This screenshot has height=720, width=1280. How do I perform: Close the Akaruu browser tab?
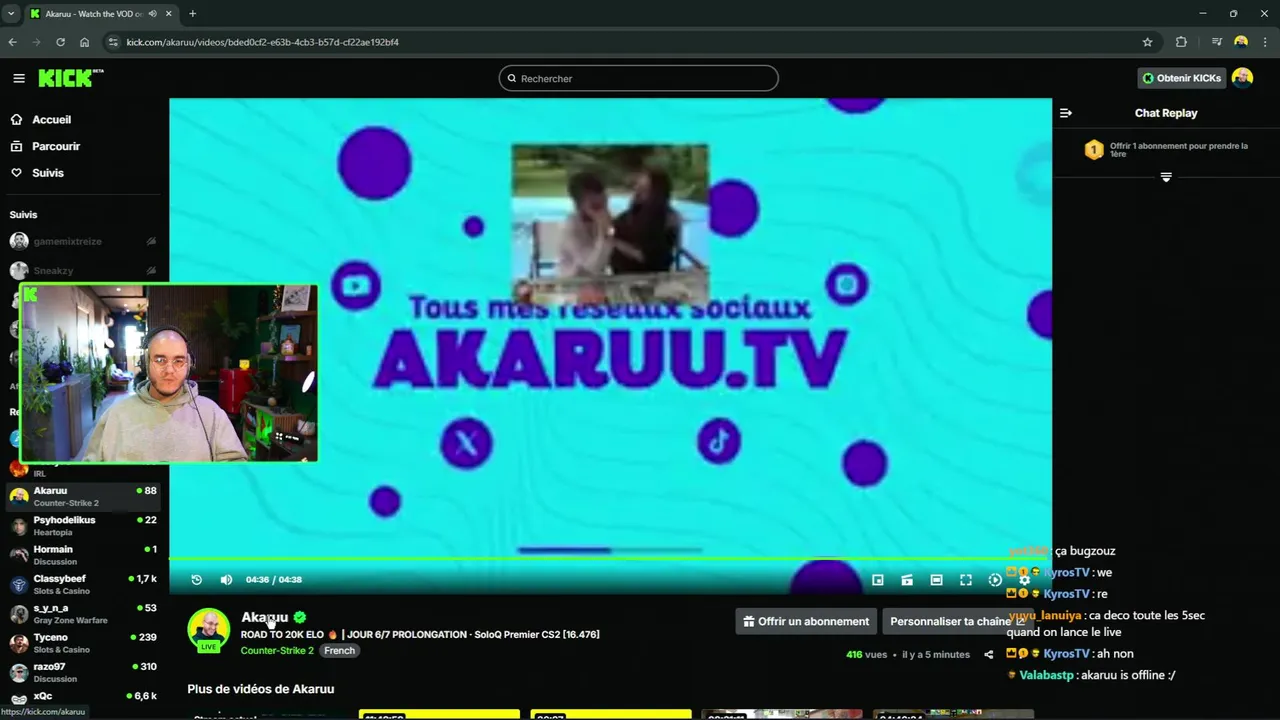click(x=167, y=14)
